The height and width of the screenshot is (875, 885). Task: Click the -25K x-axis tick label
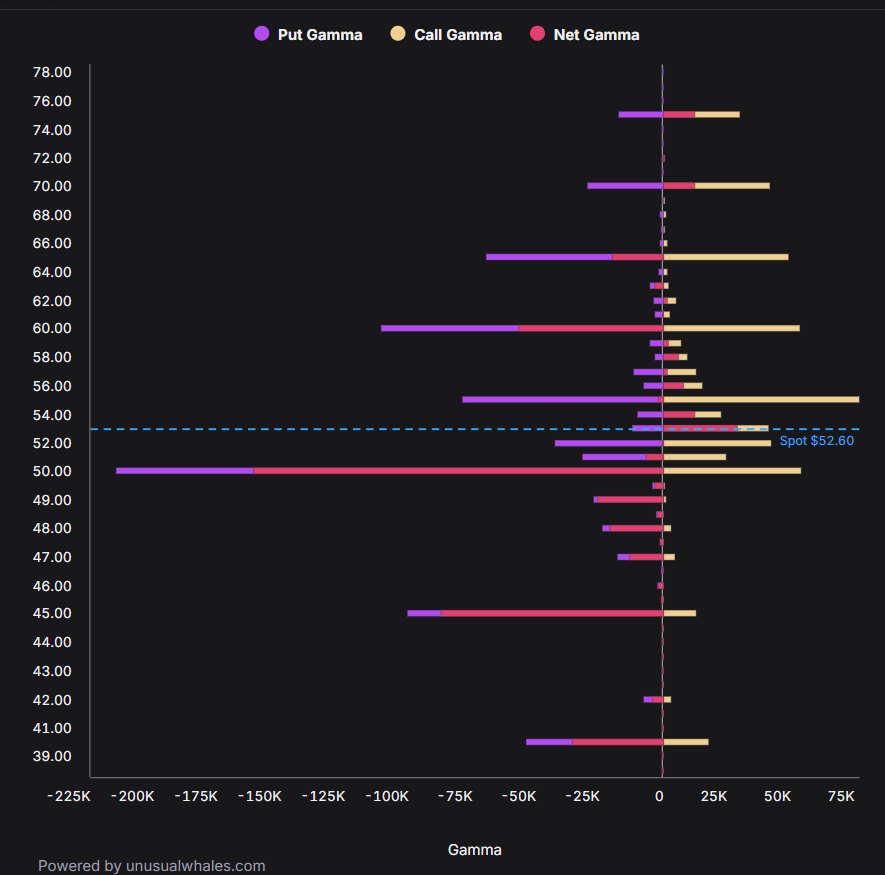tap(582, 797)
